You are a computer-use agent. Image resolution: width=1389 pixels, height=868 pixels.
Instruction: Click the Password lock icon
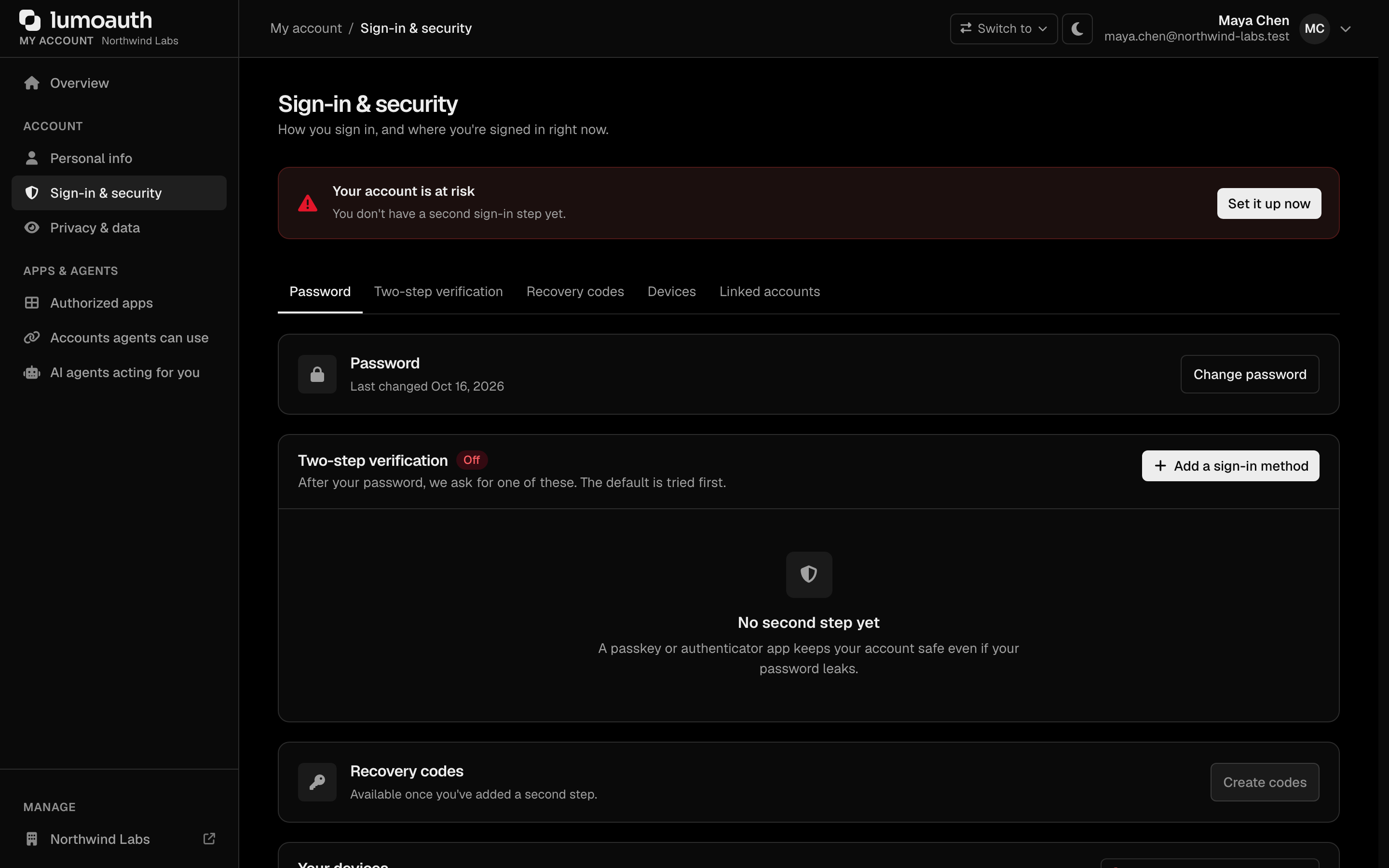317,374
